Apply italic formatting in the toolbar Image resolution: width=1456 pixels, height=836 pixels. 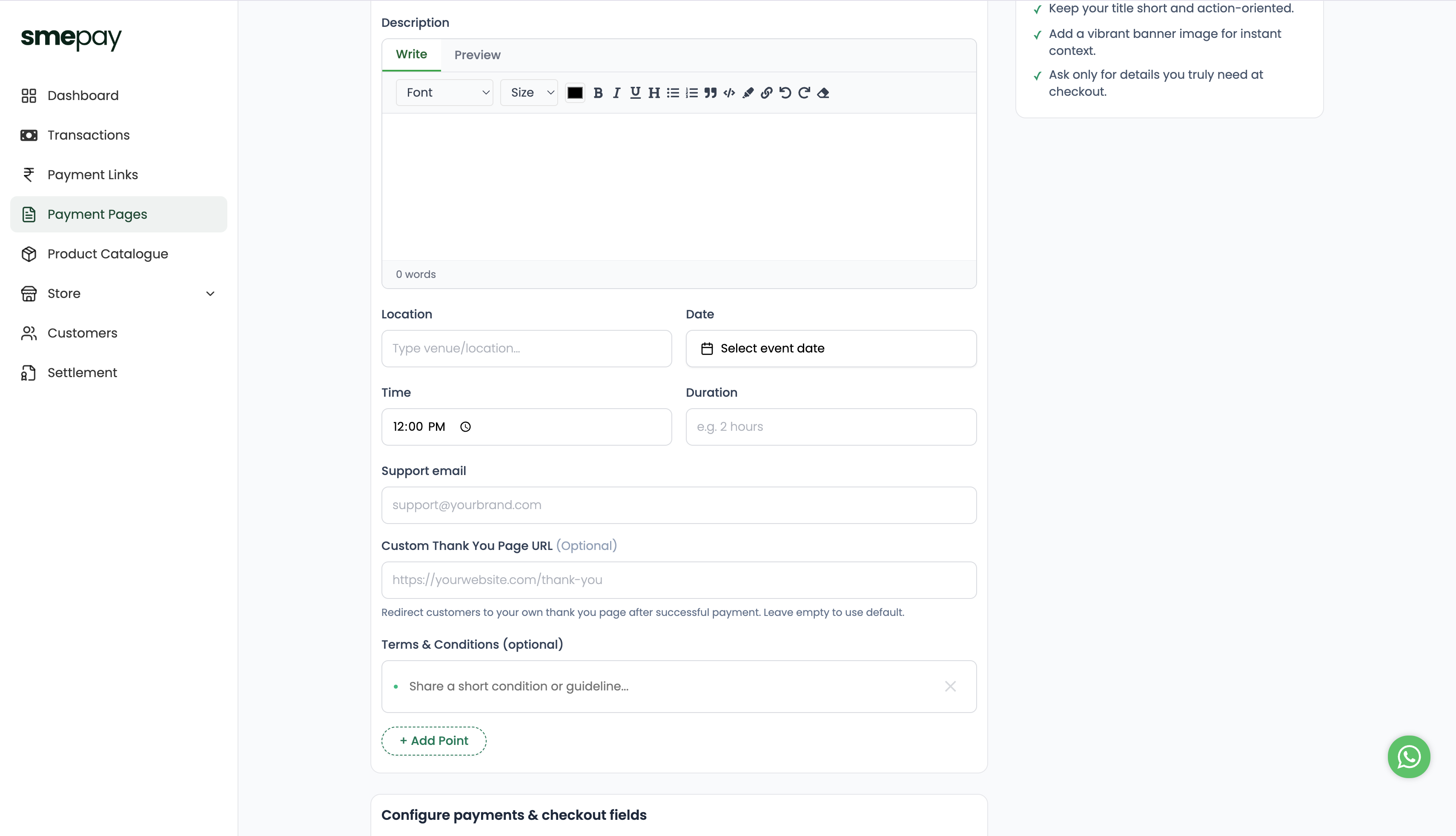pyautogui.click(x=616, y=92)
